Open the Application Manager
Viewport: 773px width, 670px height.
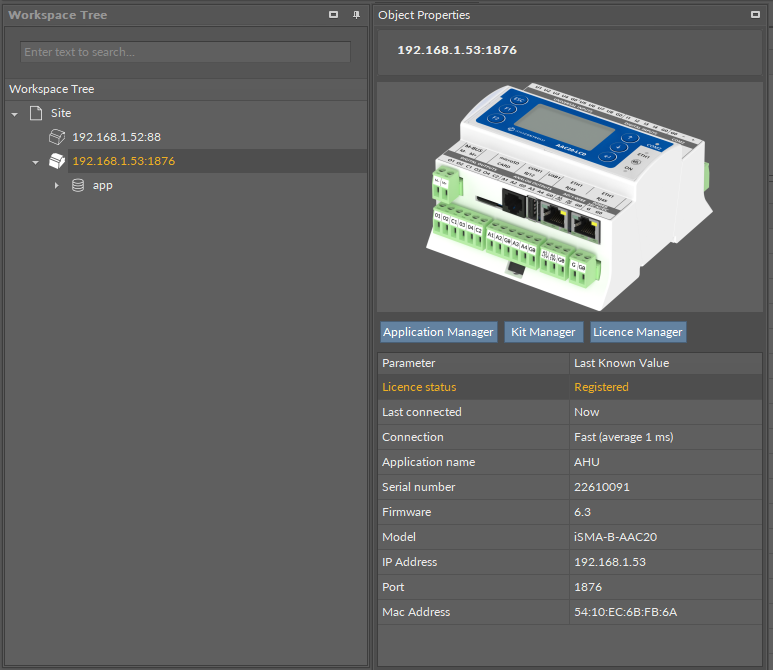coord(438,332)
